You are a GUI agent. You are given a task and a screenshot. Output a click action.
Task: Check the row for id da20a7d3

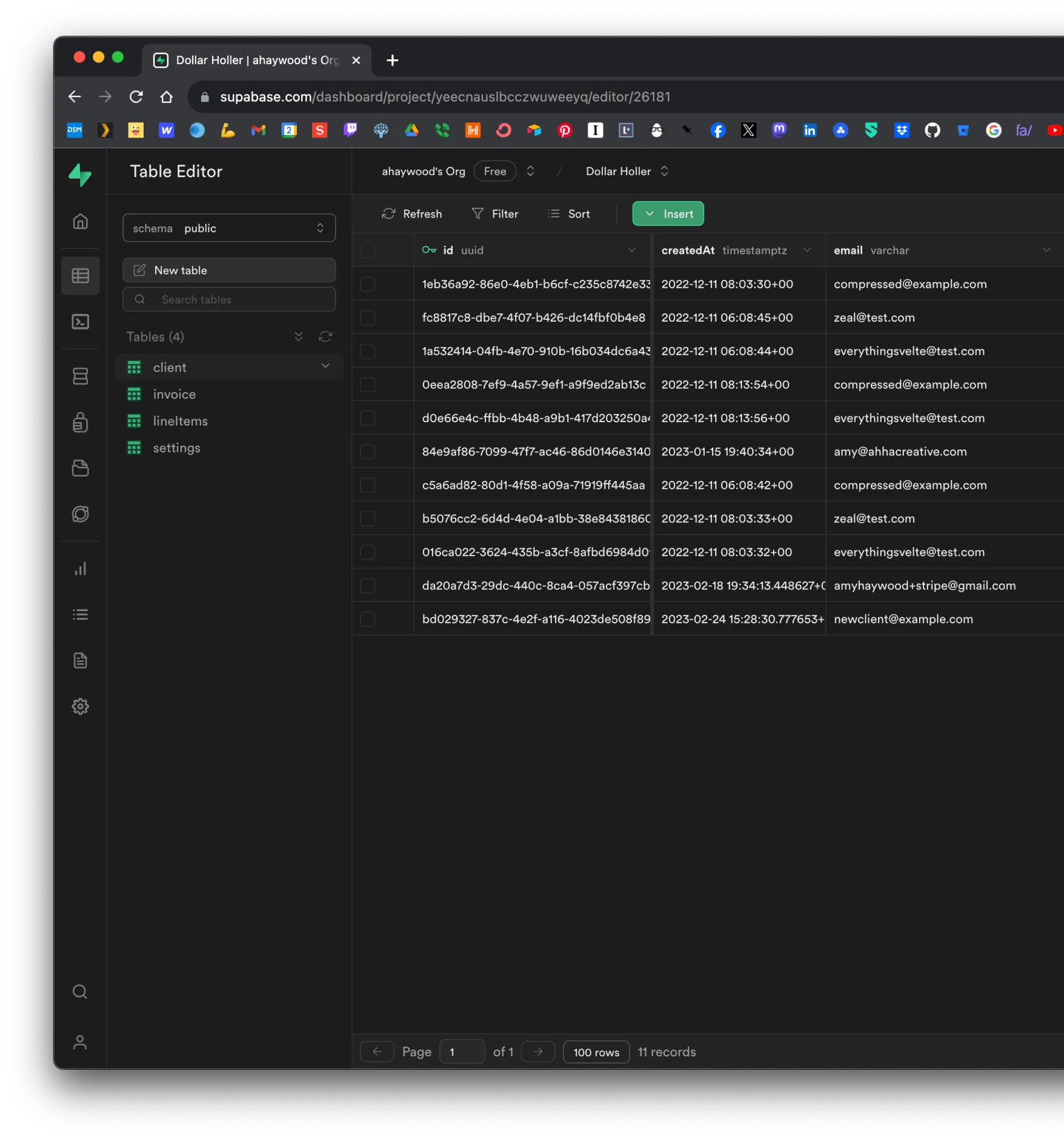(x=368, y=586)
